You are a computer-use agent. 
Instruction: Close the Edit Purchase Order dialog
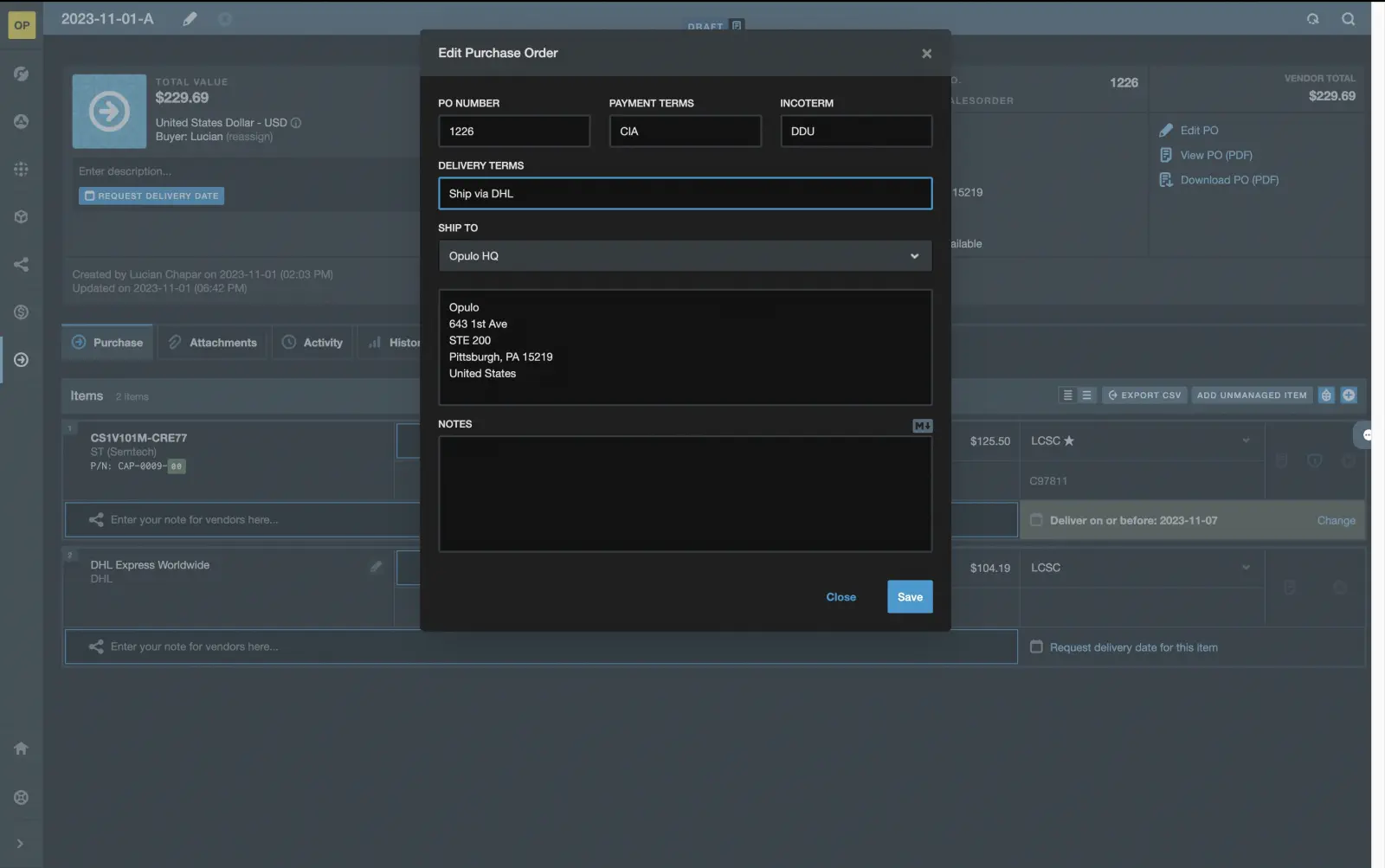[x=926, y=54]
